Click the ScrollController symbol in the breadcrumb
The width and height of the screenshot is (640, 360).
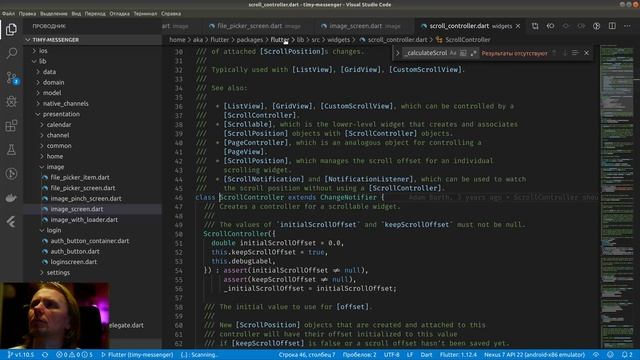click(x=463, y=40)
